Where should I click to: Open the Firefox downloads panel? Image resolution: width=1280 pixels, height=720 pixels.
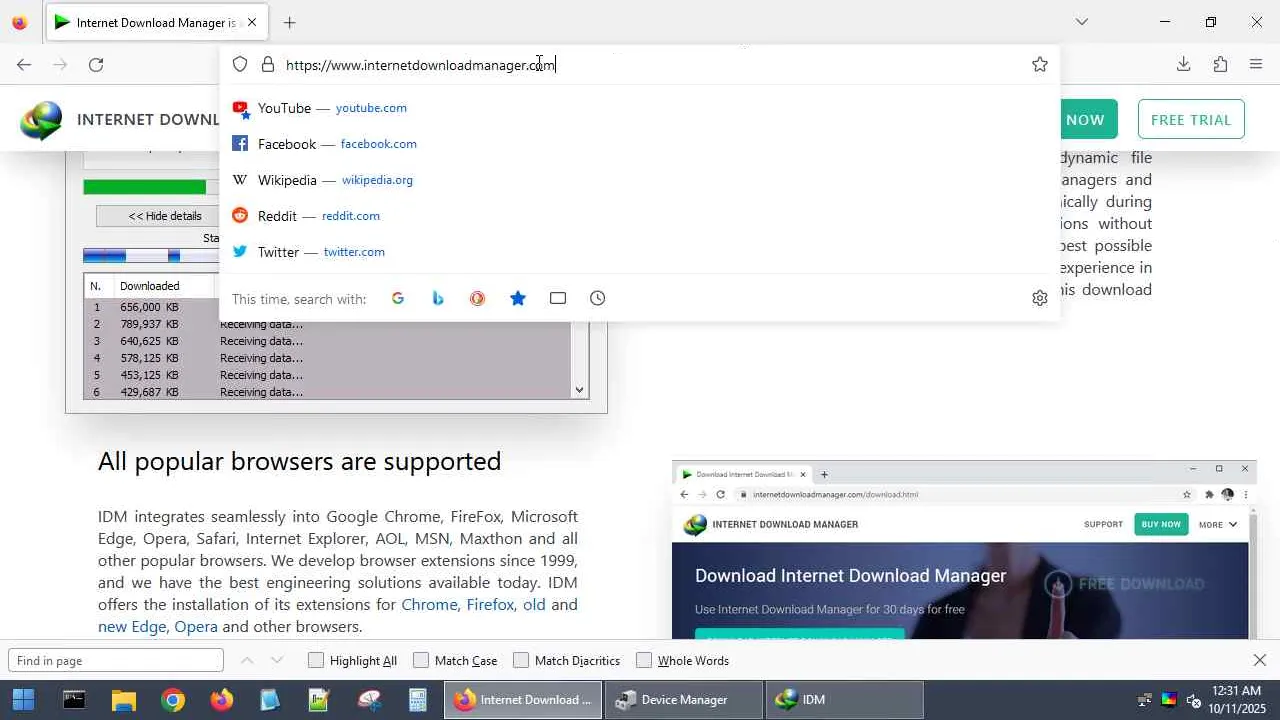tap(1183, 65)
